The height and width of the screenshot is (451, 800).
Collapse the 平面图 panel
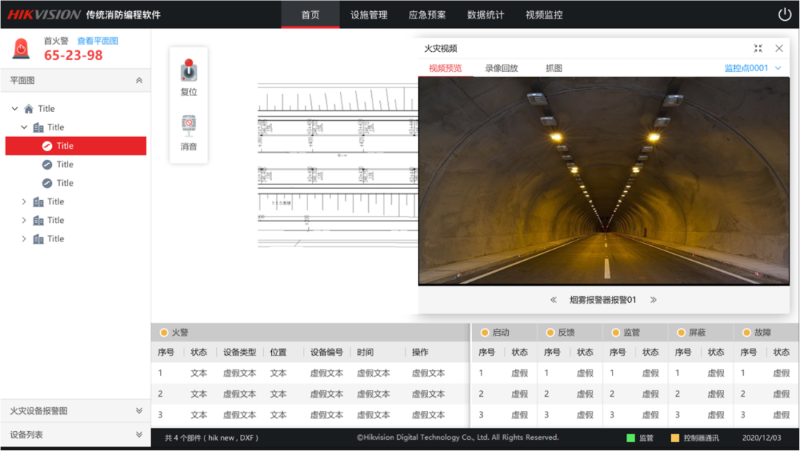[139, 80]
